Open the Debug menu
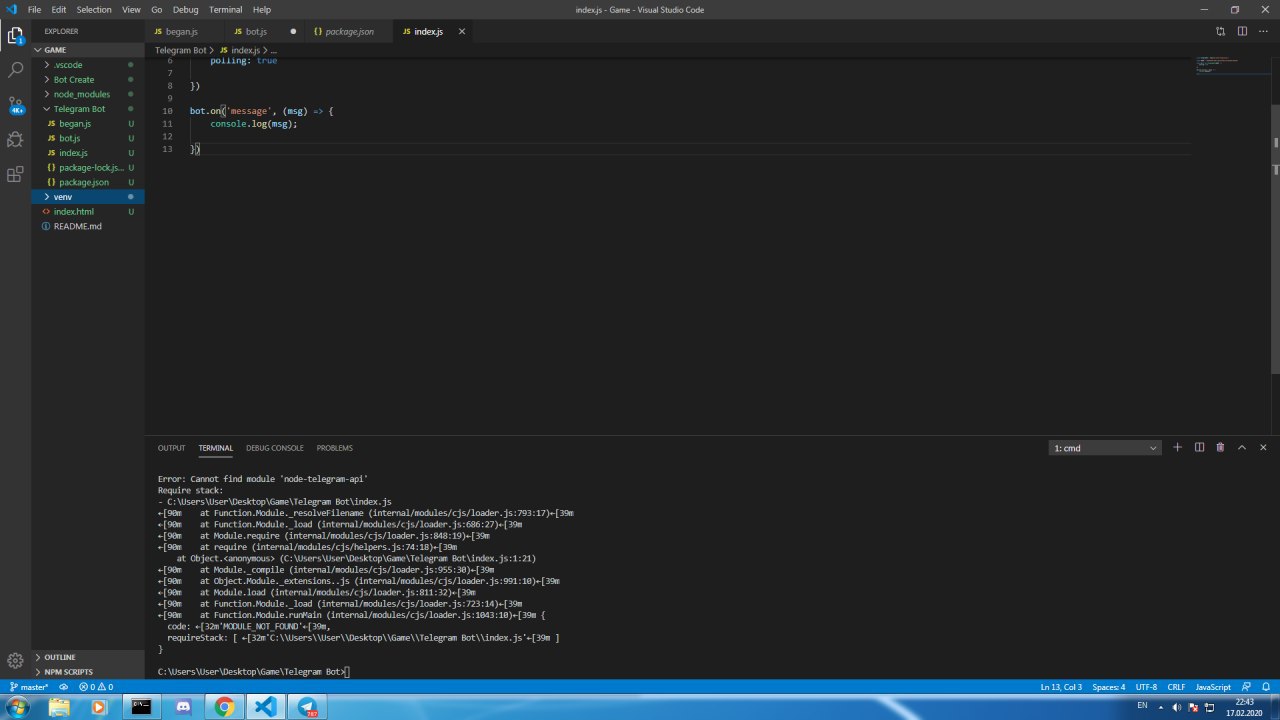 (185, 9)
